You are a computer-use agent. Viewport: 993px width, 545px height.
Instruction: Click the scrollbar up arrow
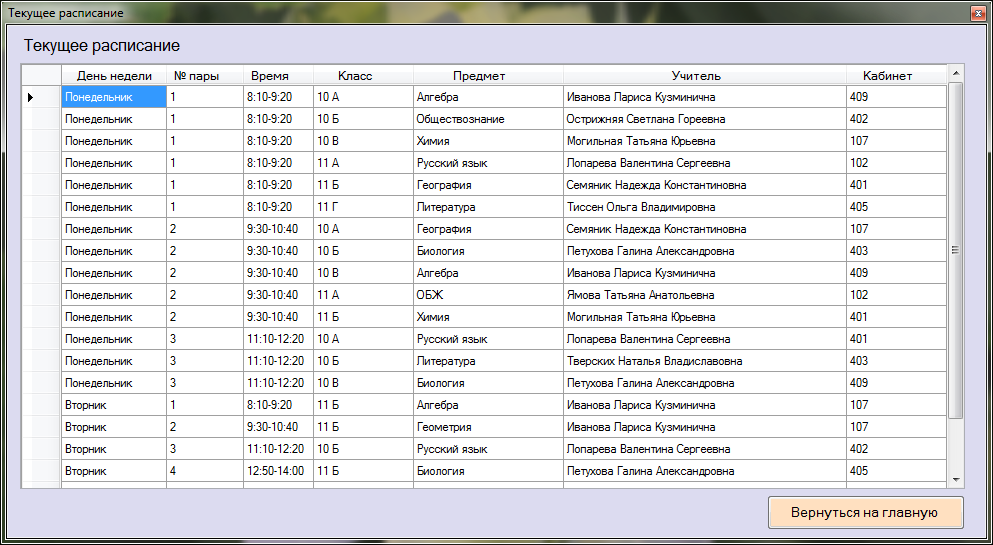coord(956,74)
